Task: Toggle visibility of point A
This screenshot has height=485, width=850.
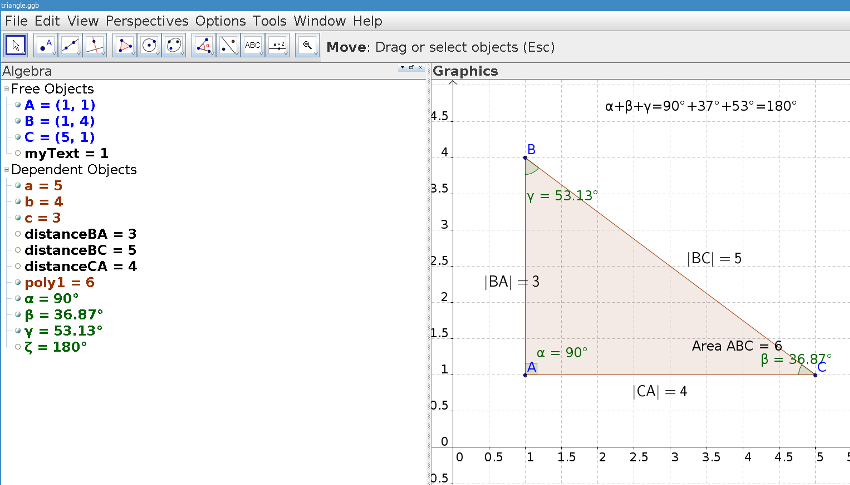Action: [x=18, y=105]
